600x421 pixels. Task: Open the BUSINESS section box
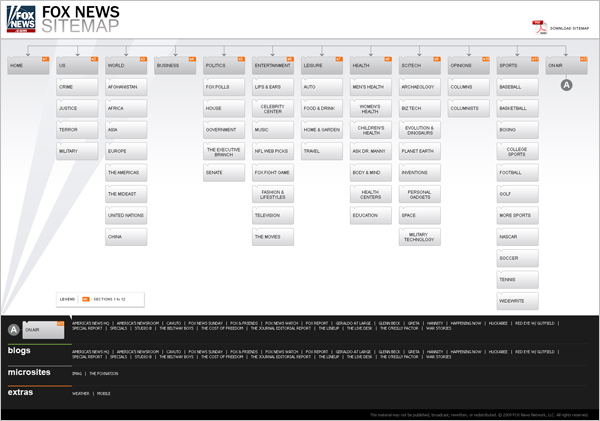(x=175, y=65)
